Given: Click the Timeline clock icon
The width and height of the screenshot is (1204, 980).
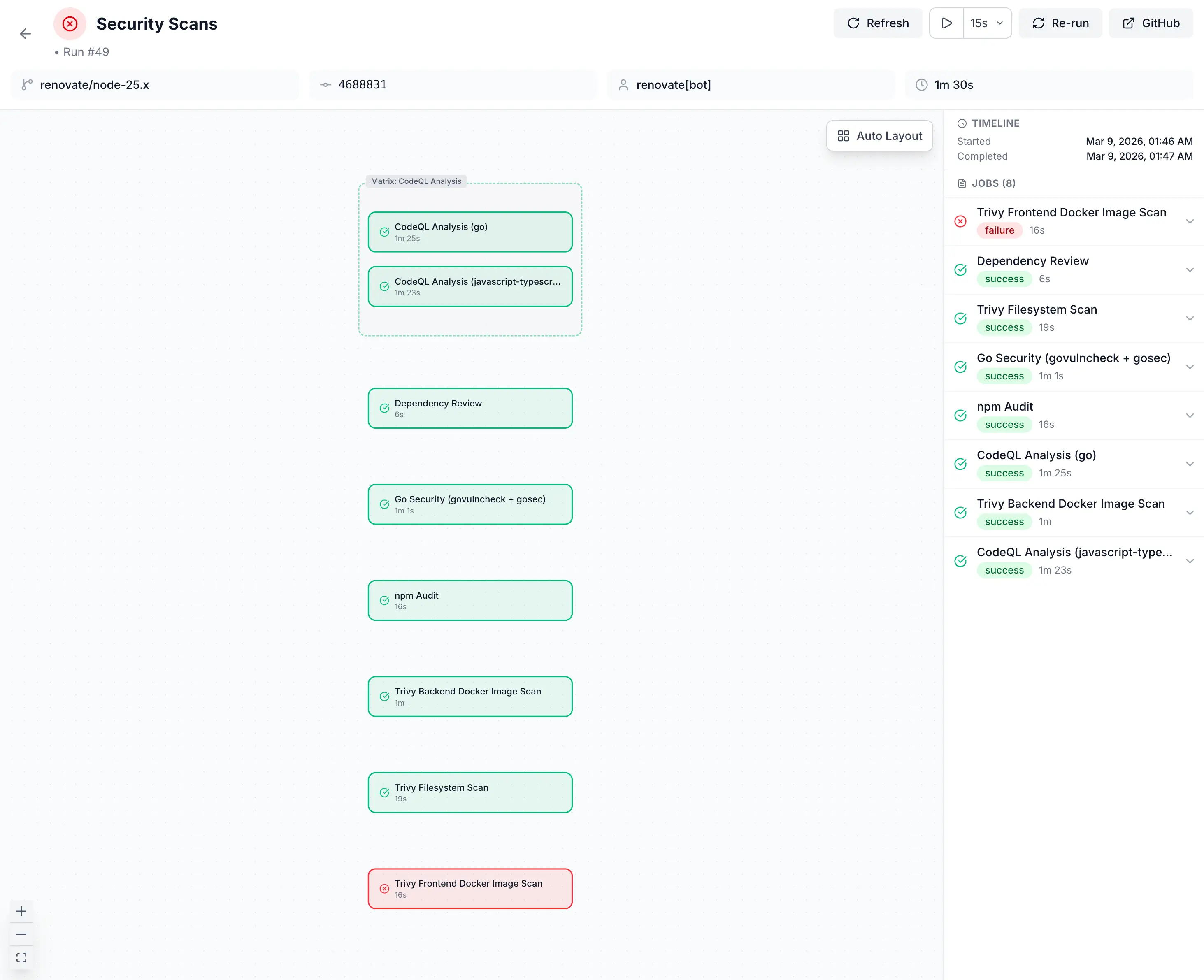Looking at the screenshot, I should coord(962,123).
